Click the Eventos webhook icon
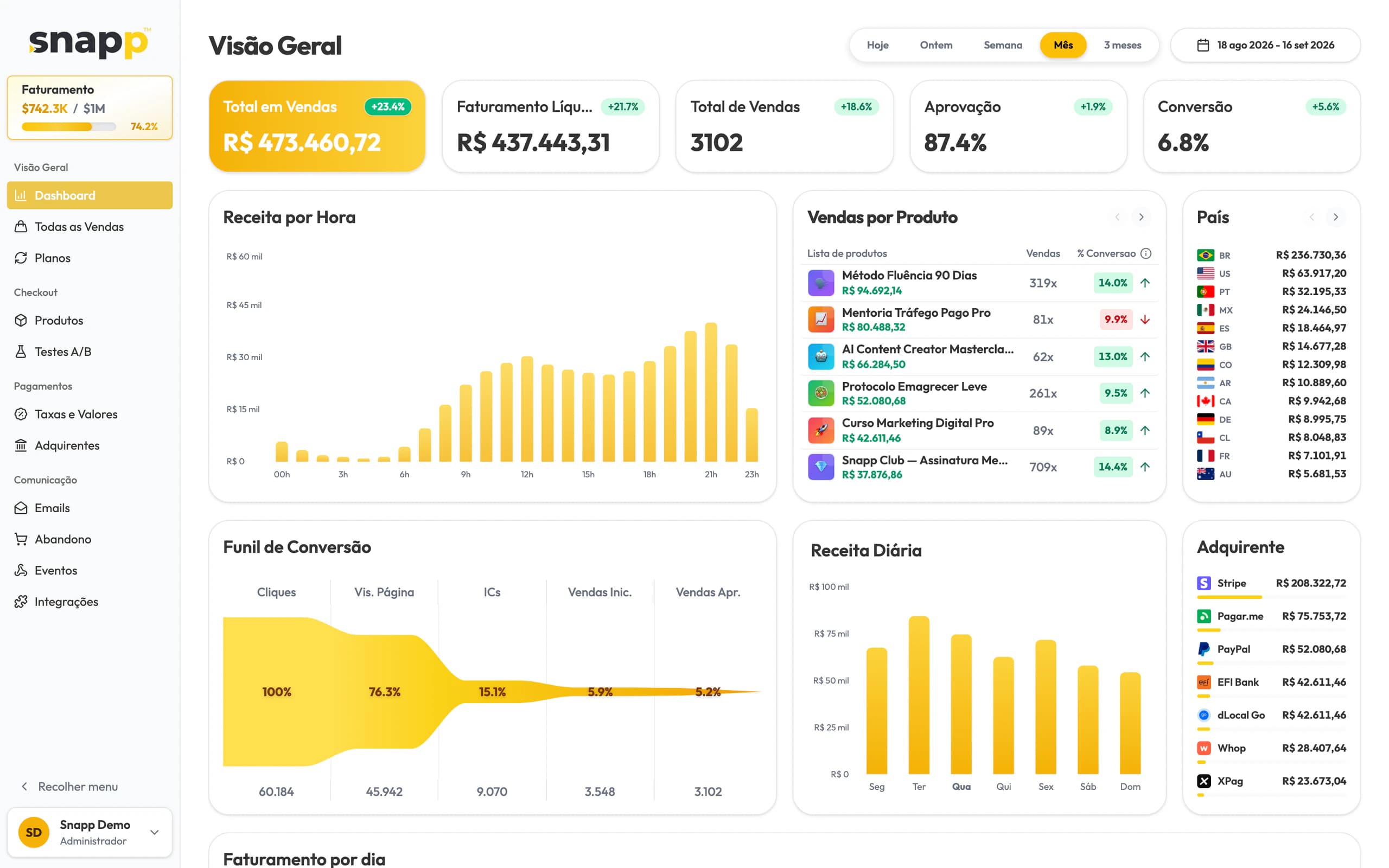Screen dimensions: 1389x868 [21, 570]
